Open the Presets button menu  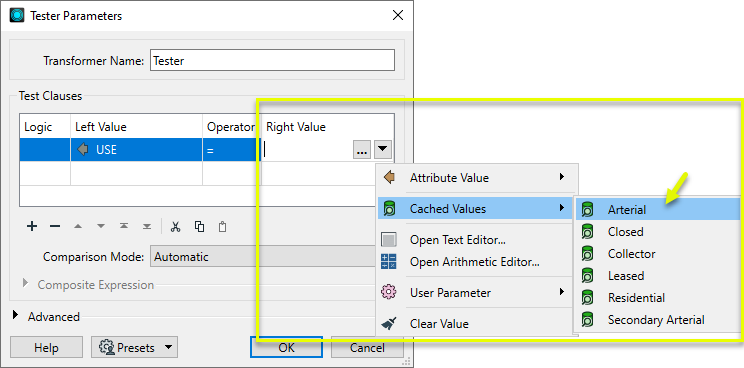(x=134, y=348)
